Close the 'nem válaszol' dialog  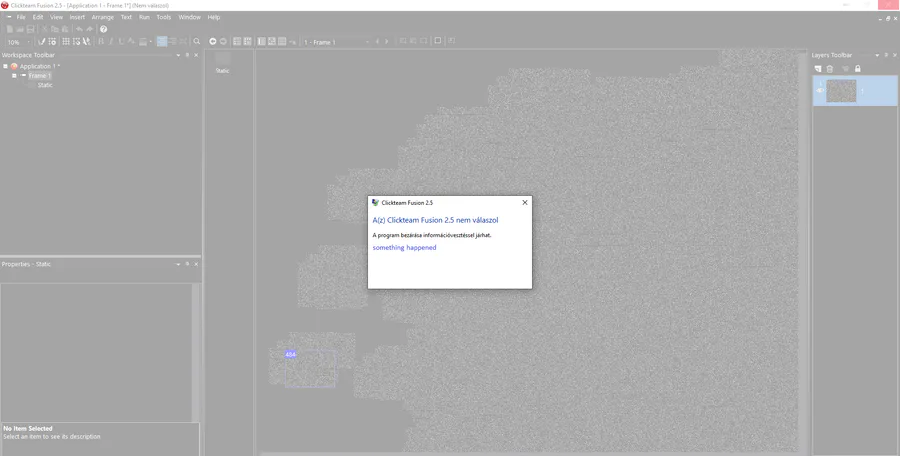coord(525,203)
